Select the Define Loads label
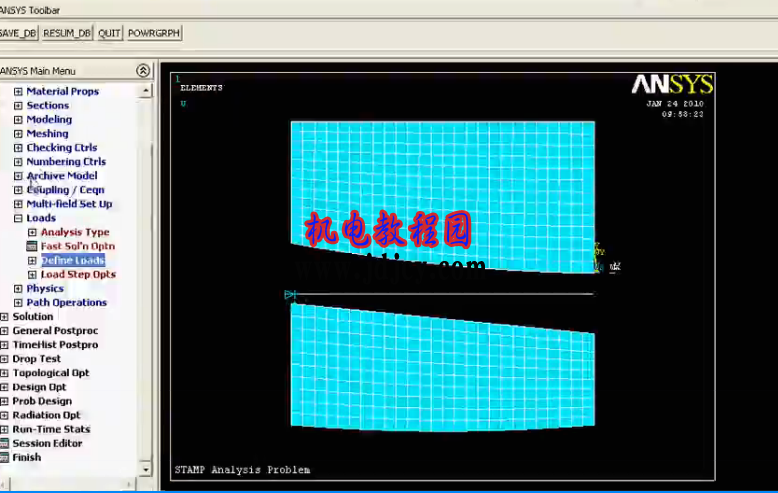This screenshot has width=778, height=493. coord(73,260)
